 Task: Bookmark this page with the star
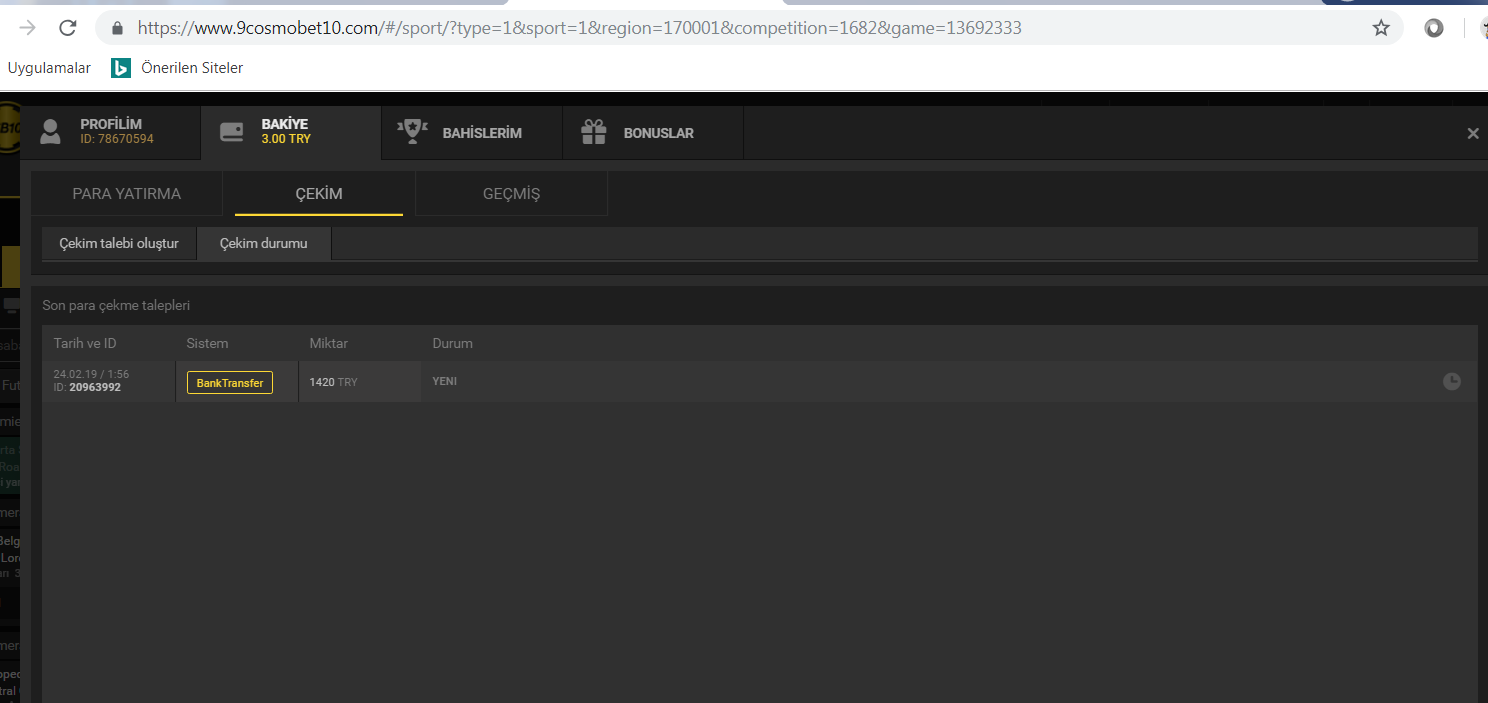tap(1381, 28)
